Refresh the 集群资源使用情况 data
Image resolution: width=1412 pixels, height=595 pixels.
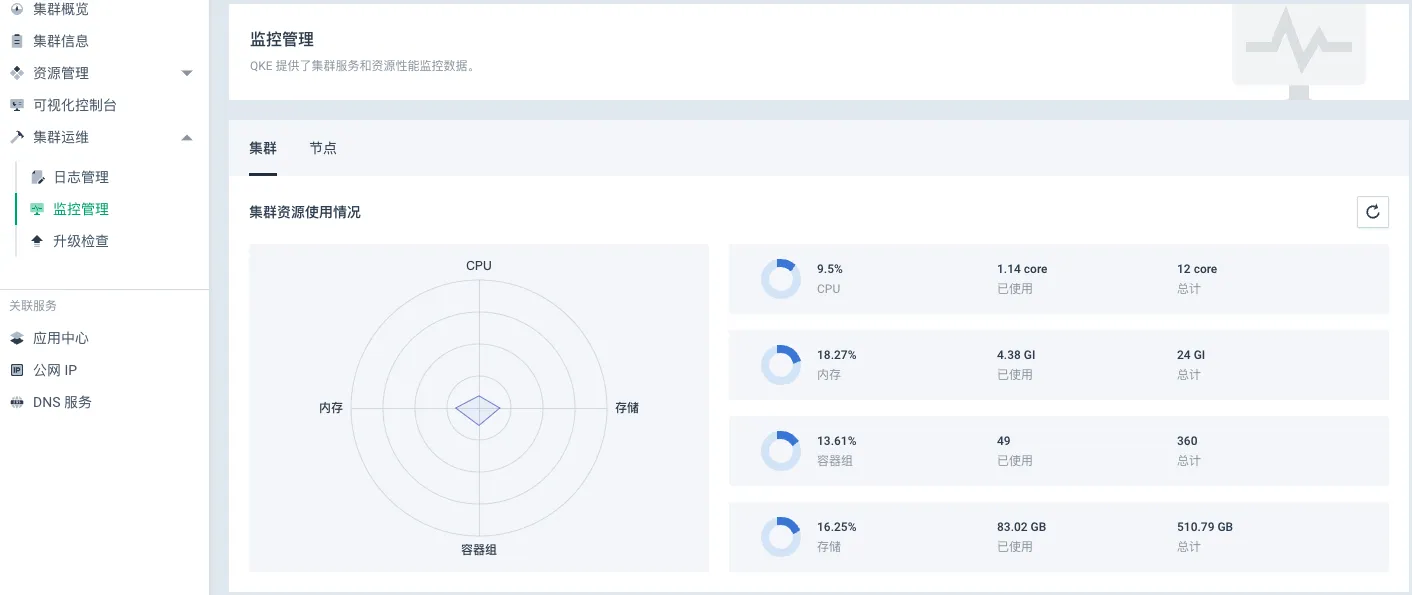(1372, 211)
